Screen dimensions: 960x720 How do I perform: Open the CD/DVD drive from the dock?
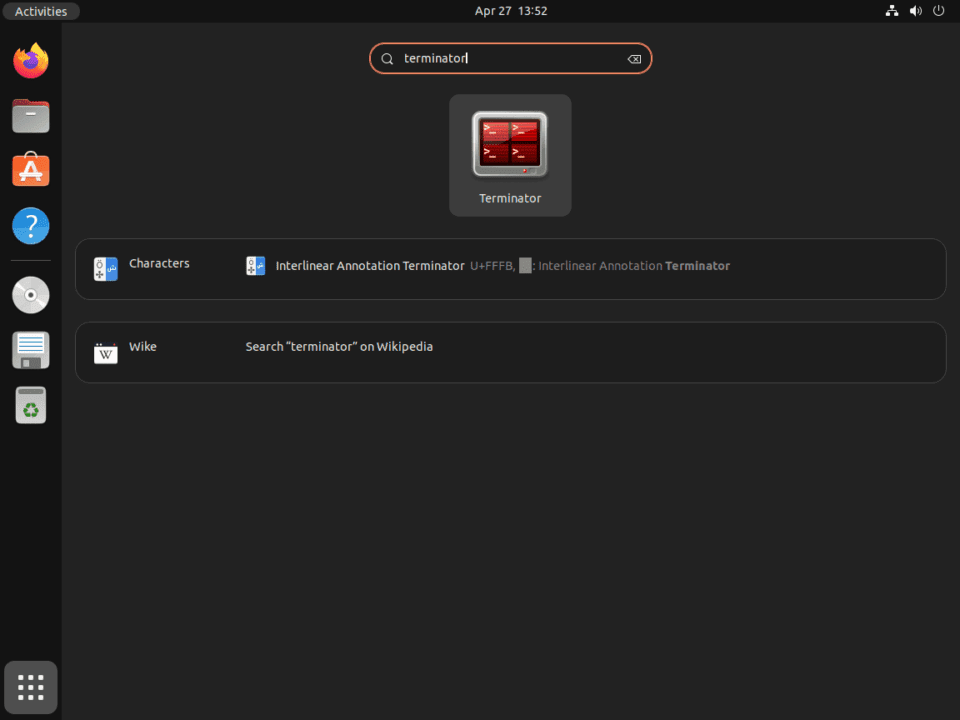[x=30, y=295]
